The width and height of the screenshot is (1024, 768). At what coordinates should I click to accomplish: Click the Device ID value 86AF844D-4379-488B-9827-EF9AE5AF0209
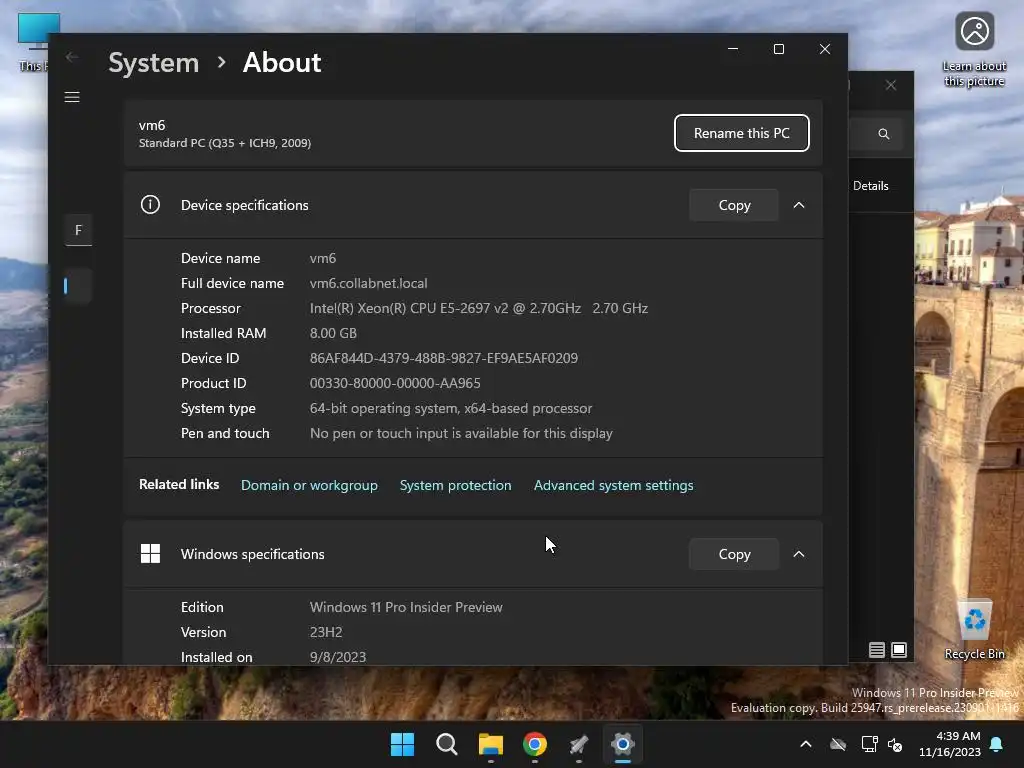[443, 359]
